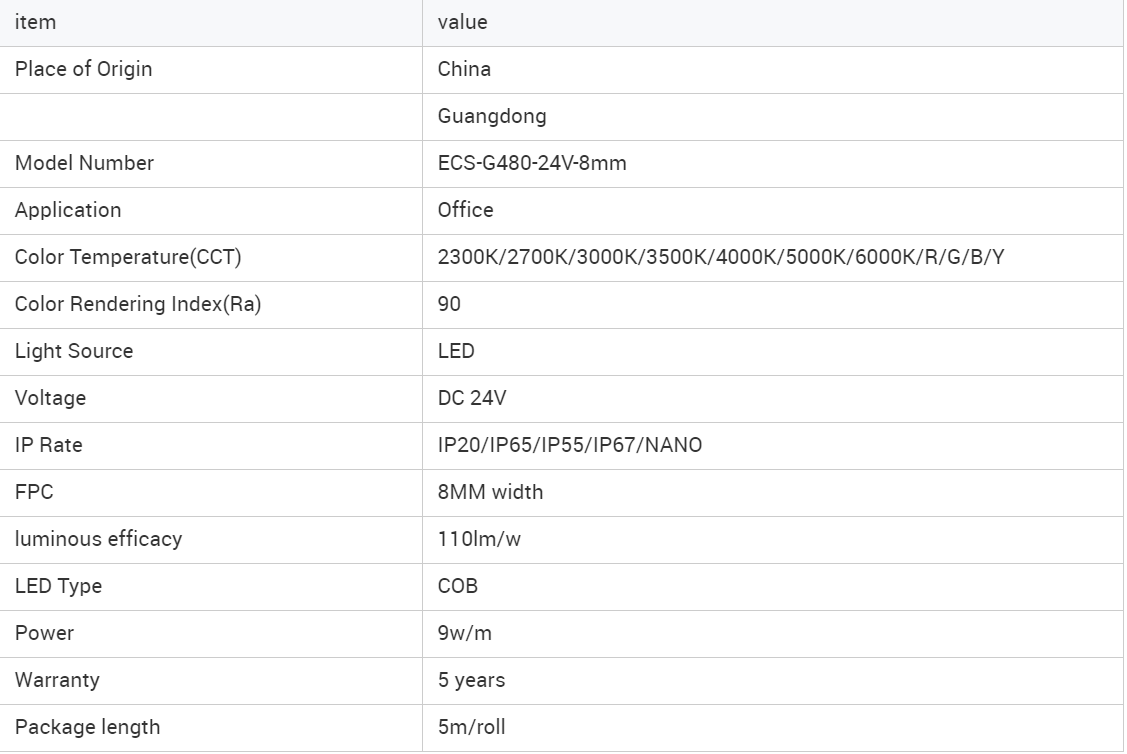Click the '5 years' warranty value
The image size is (1127, 754).
472,680
